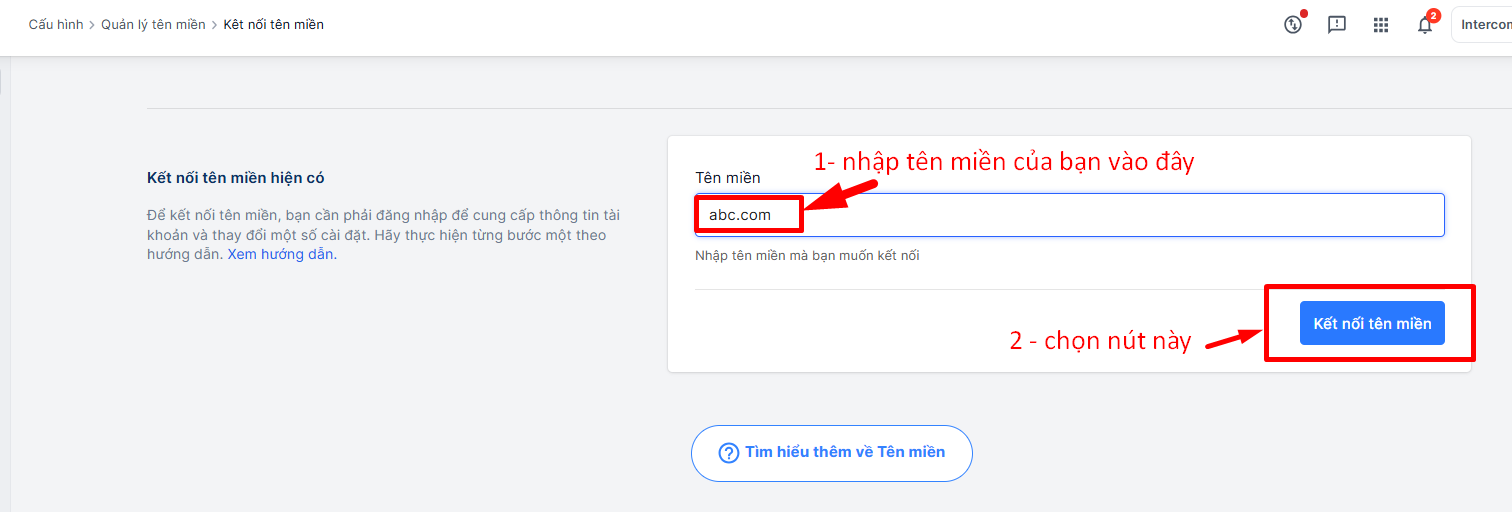Screen dimensions: 1512x512
Task: Expand the Intercom account dropdown
Action: [x=1482, y=25]
